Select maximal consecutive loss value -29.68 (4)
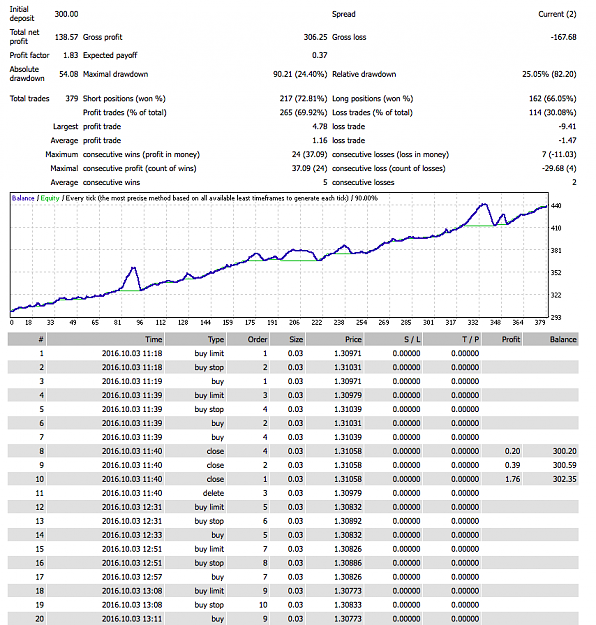Image resolution: width=596 pixels, height=625 pixels. point(559,168)
